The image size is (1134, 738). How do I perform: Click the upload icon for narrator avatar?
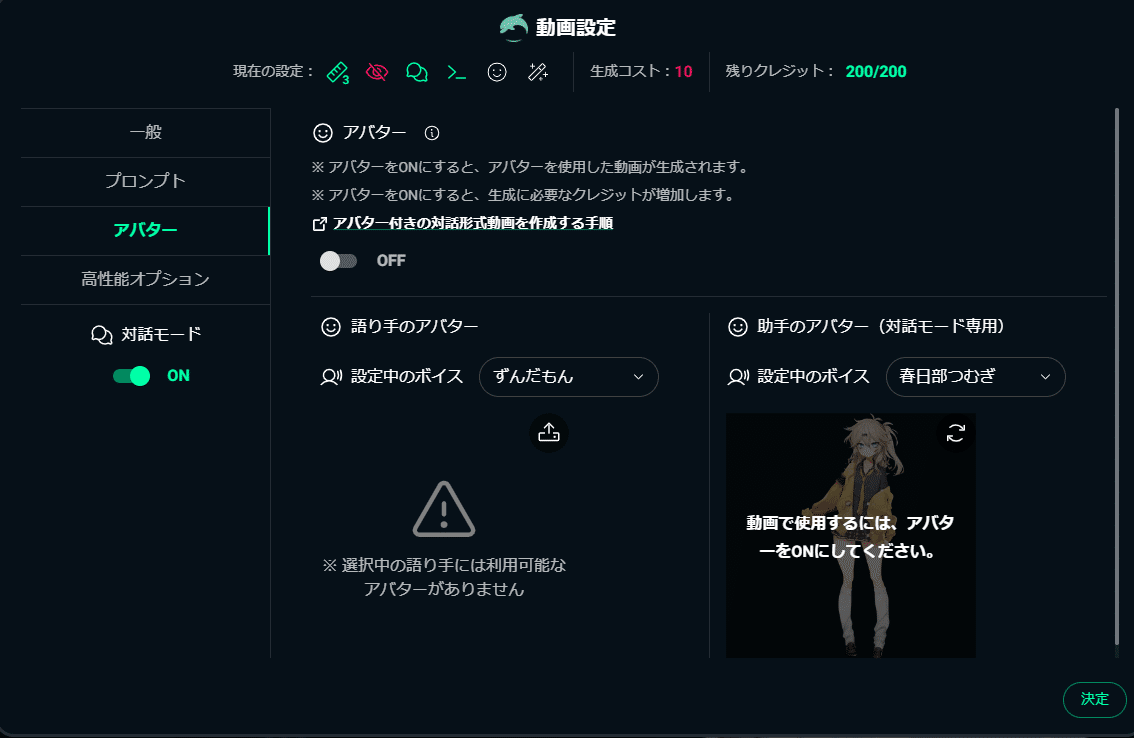(x=549, y=433)
